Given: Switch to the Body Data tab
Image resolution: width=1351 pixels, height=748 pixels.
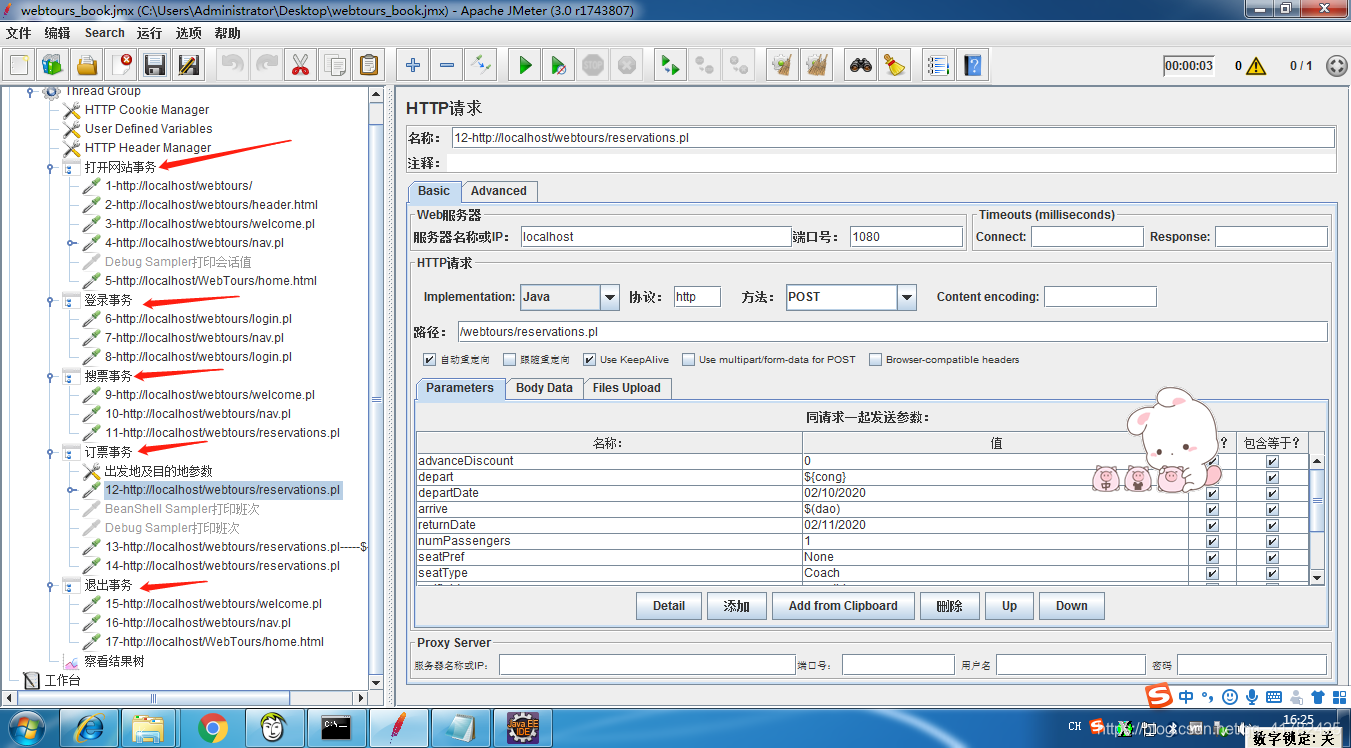Looking at the screenshot, I should point(545,388).
